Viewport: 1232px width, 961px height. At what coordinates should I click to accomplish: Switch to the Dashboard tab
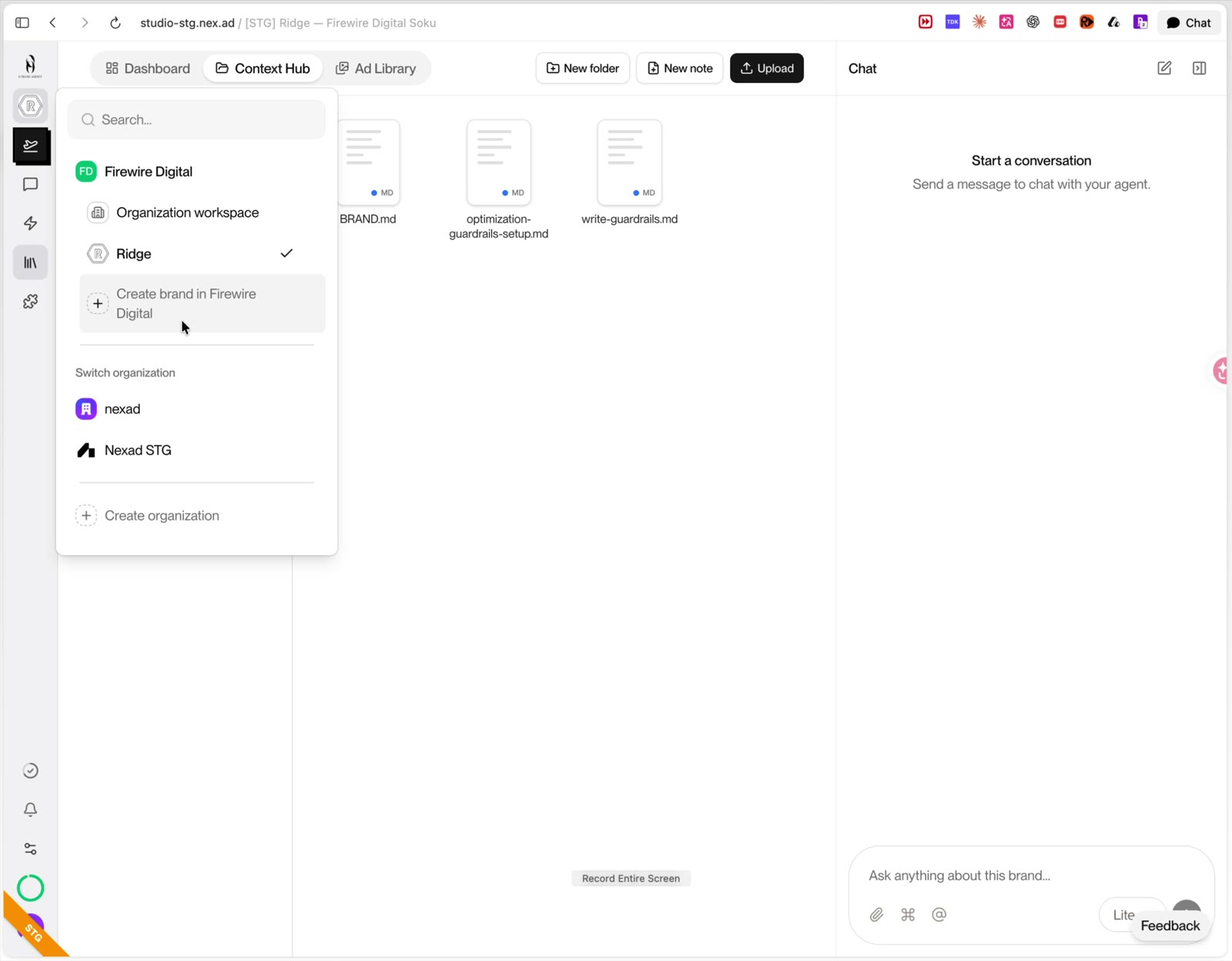click(147, 69)
